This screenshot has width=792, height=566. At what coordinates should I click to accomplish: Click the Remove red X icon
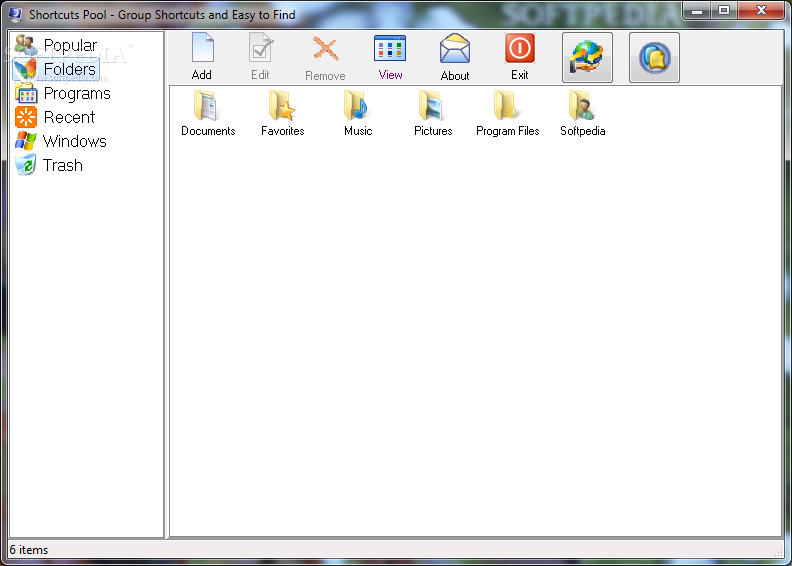click(325, 49)
